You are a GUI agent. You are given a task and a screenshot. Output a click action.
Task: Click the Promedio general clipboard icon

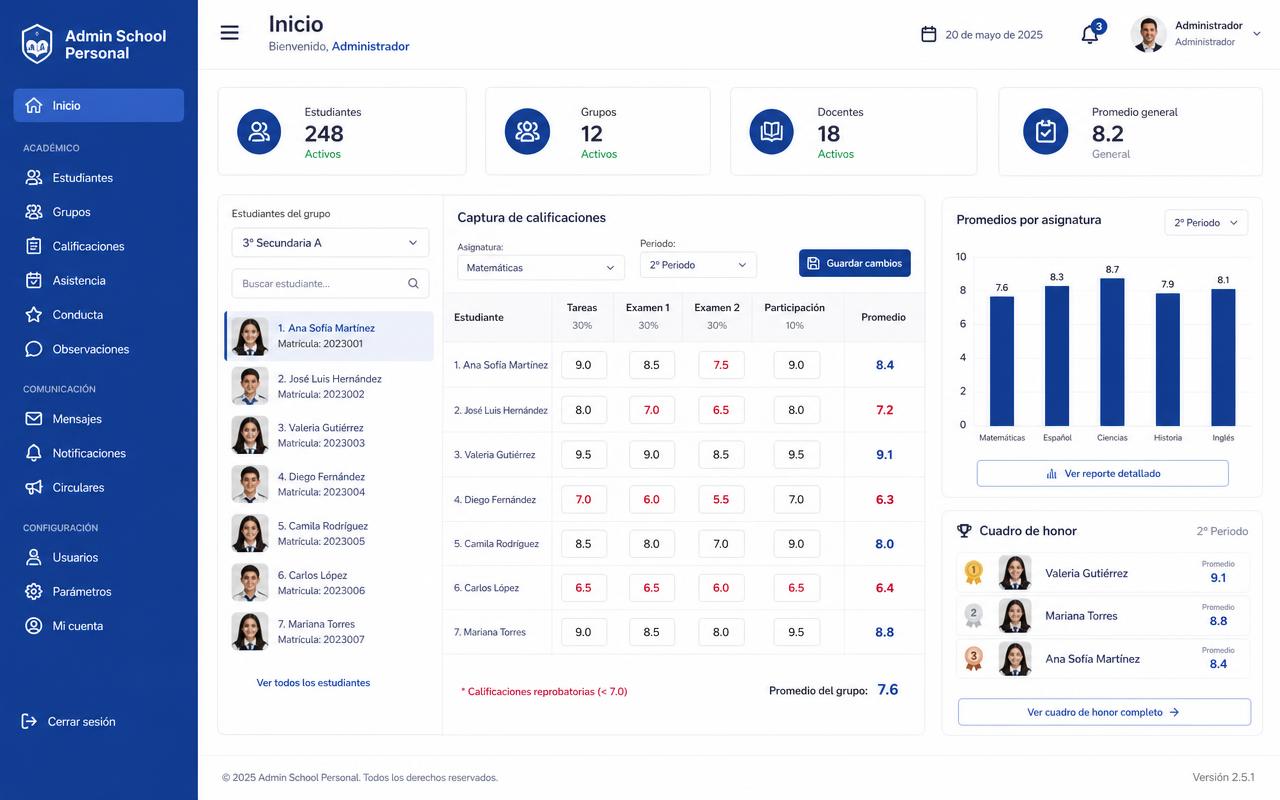pyautogui.click(x=1045, y=132)
